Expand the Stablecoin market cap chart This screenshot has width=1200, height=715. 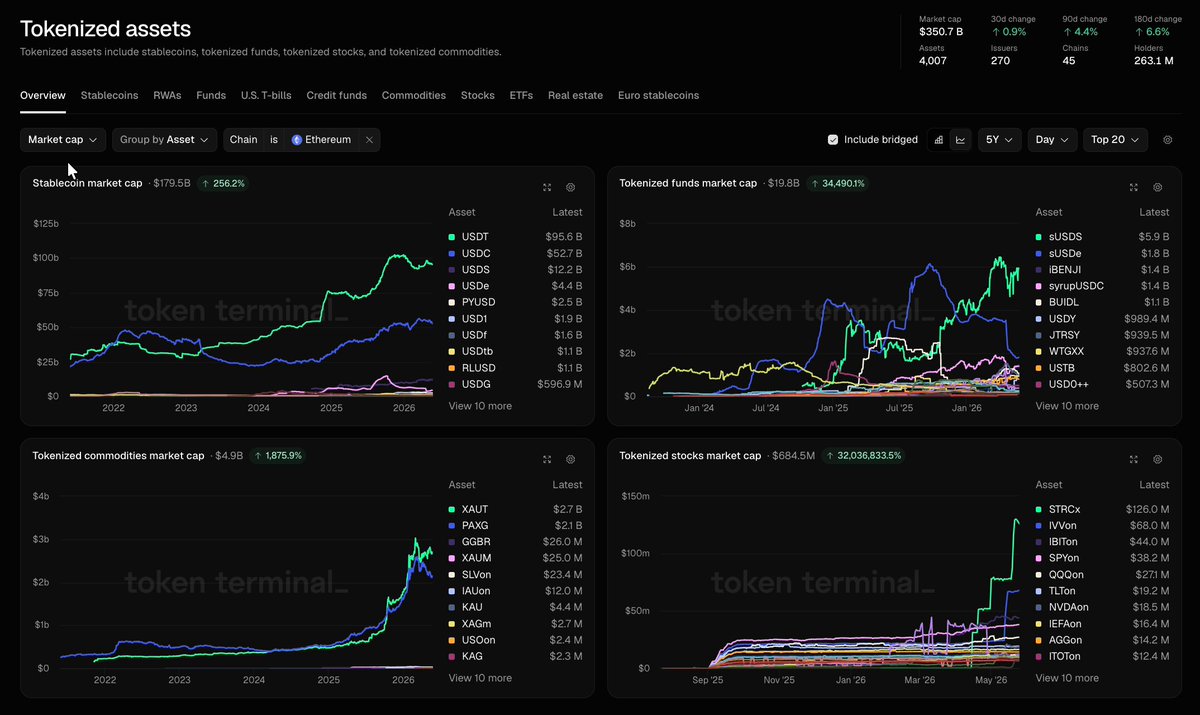coord(547,187)
